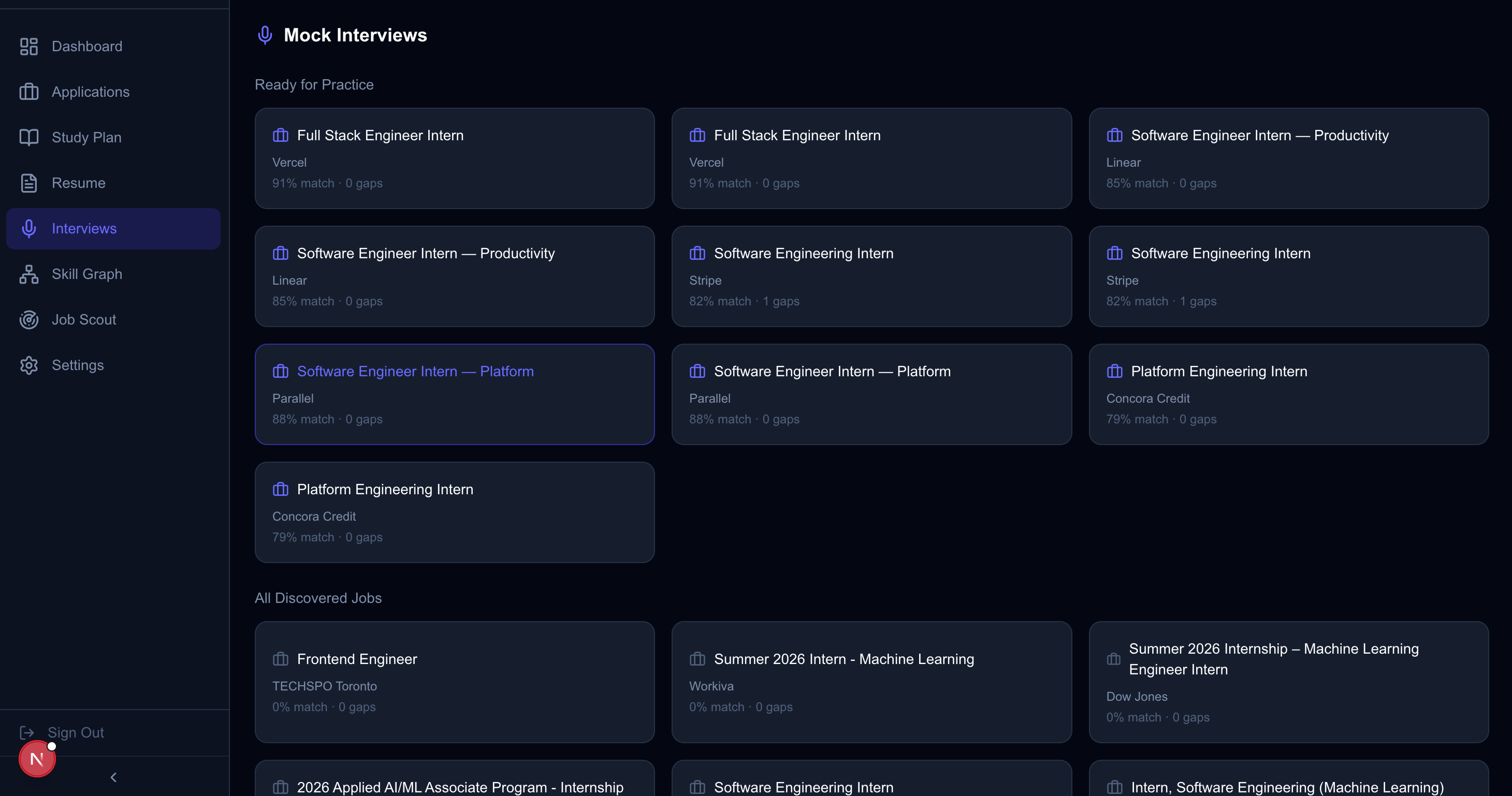Screen dimensions: 1512x796
Task: Select the first Vercel Full Stack Engineer card
Action: pyautogui.click(x=454, y=158)
